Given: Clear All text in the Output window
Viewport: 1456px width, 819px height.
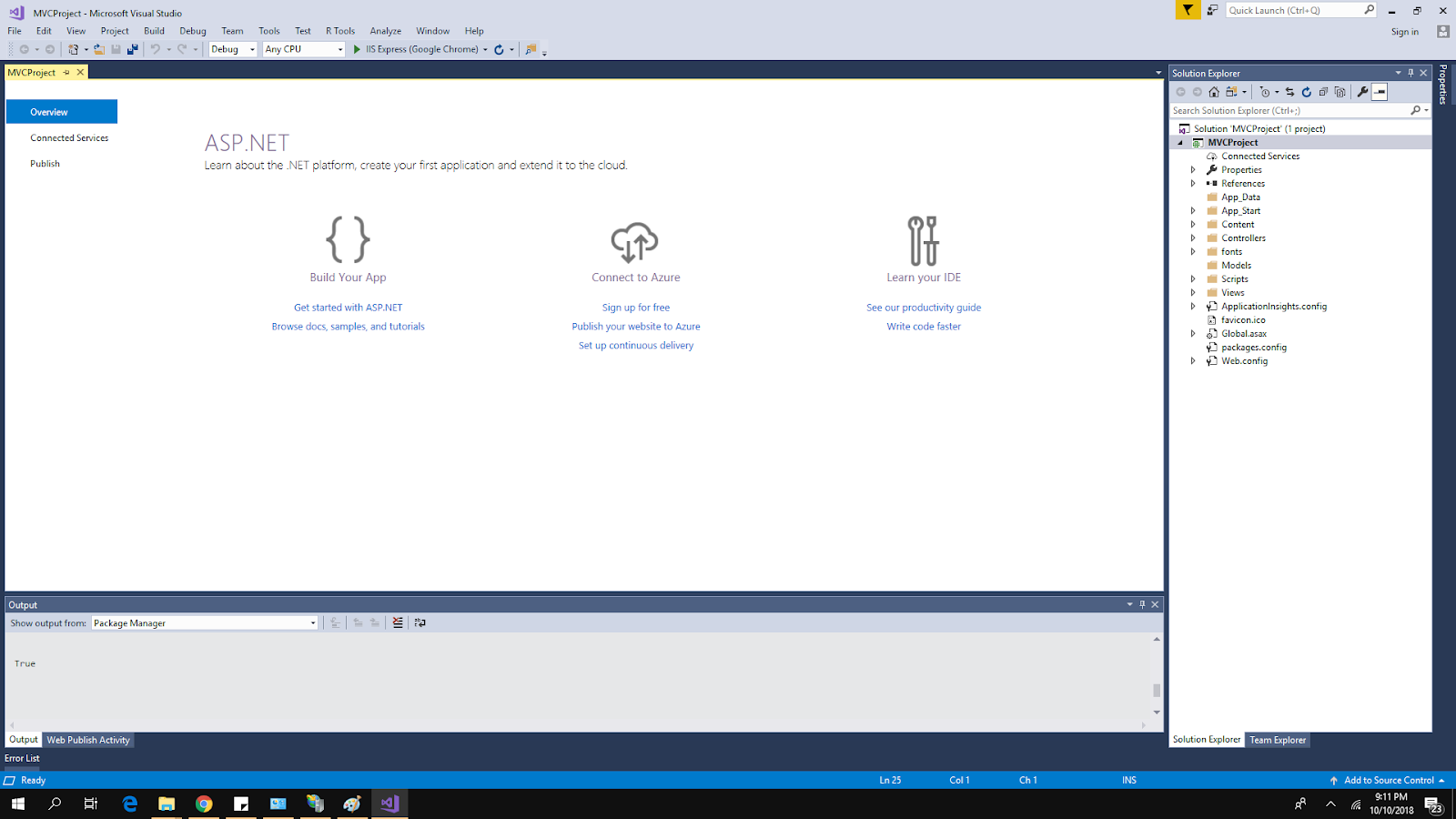Looking at the screenshot, I should tap(398, 622).
